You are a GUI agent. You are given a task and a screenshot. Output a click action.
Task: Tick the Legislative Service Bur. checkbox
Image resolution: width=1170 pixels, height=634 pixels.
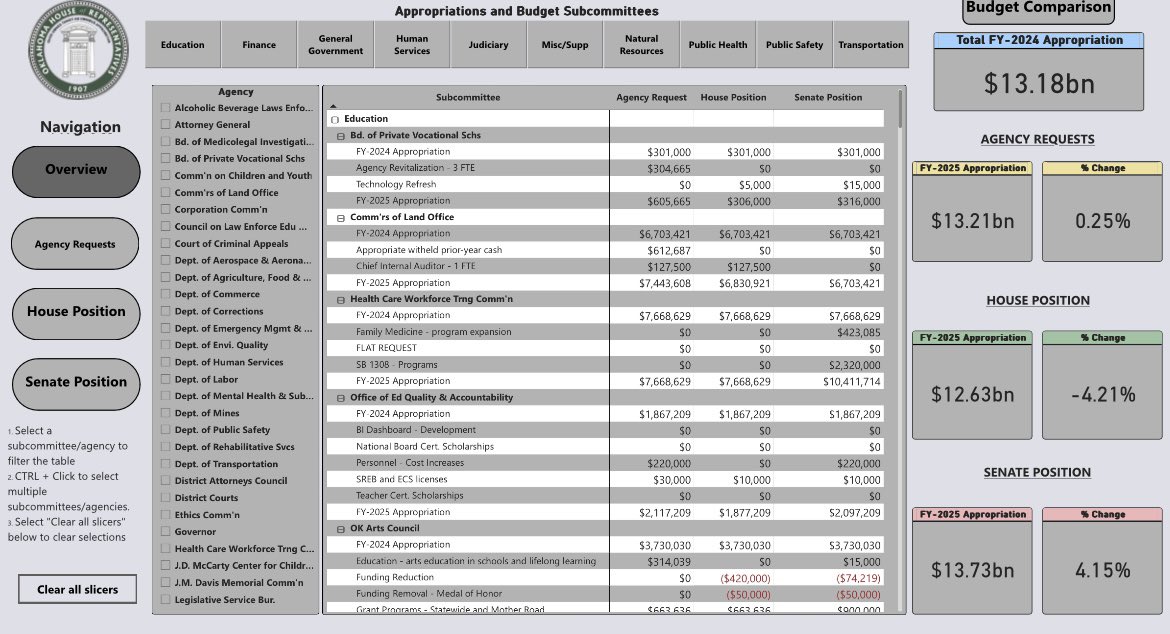click(x=165, y=600)
